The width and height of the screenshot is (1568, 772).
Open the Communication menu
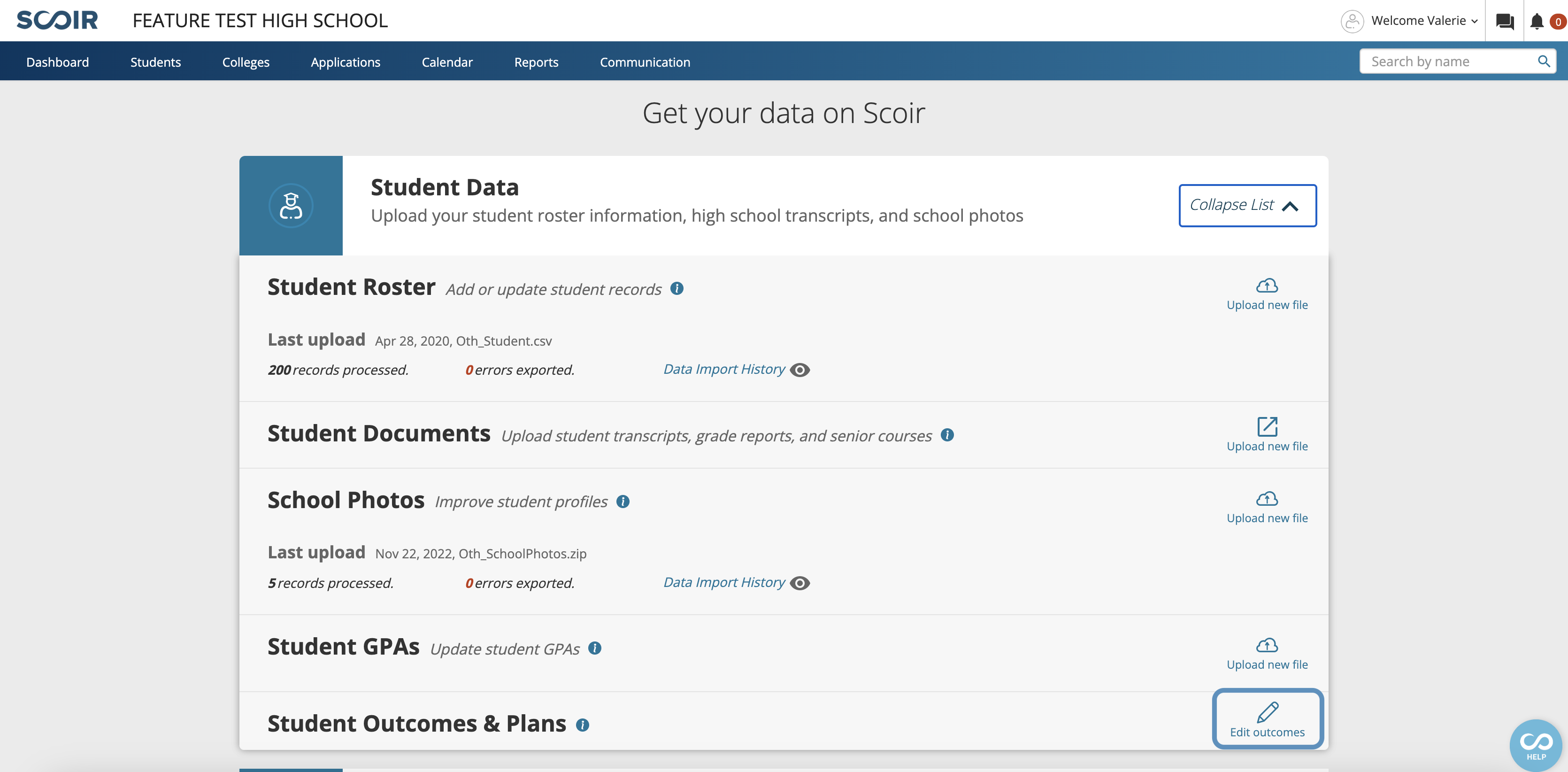645,62
